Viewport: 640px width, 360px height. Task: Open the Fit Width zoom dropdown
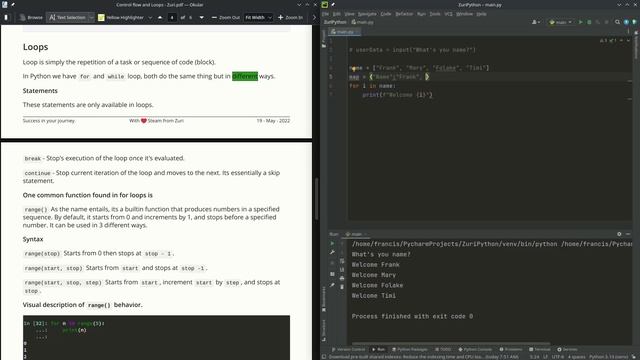tap(258, 18)
